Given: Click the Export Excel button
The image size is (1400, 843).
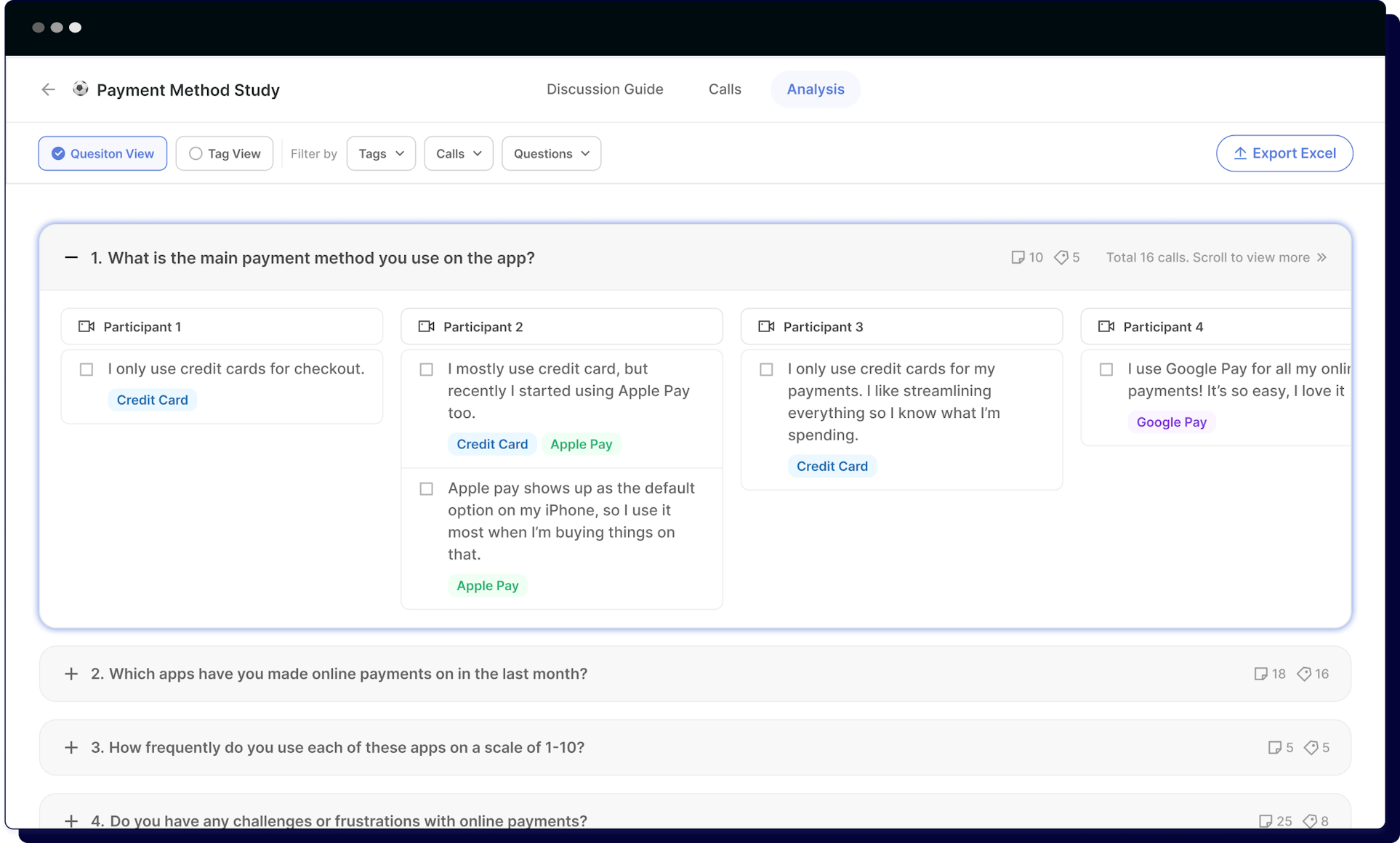Looking at the screenshot, I should tap(1284, 153).
